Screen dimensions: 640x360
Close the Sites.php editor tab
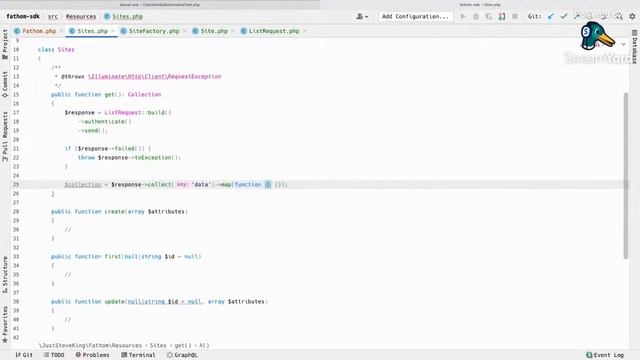click(x=113, y=31)
